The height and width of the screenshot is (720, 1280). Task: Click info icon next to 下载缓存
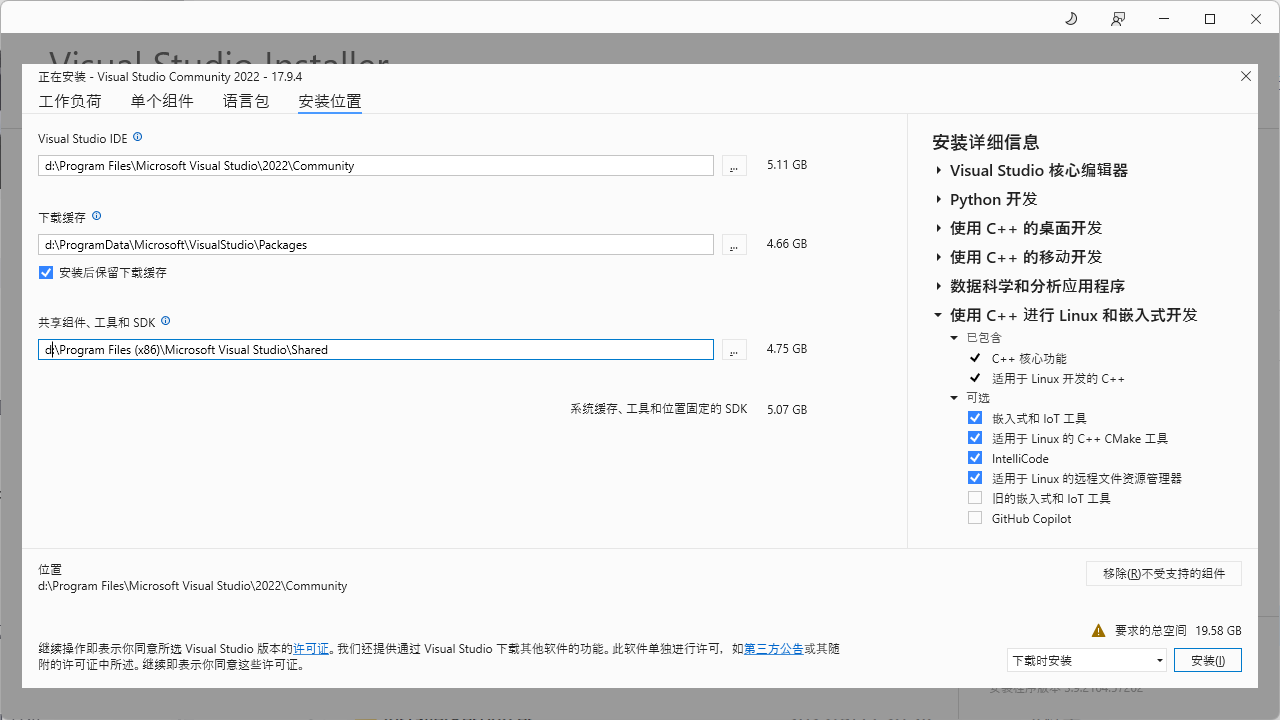point(97,216)
